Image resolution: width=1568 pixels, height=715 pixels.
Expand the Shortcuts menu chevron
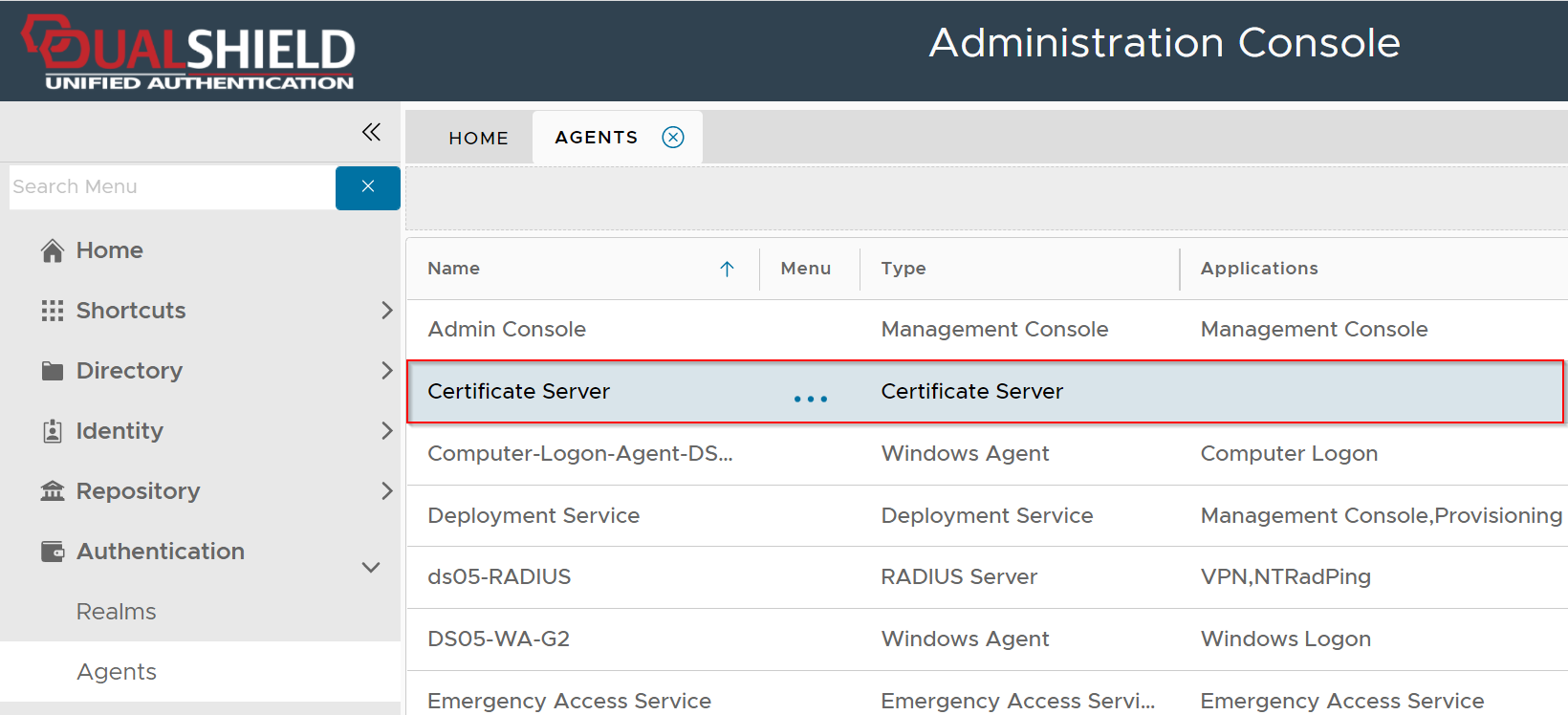point(386,311)
